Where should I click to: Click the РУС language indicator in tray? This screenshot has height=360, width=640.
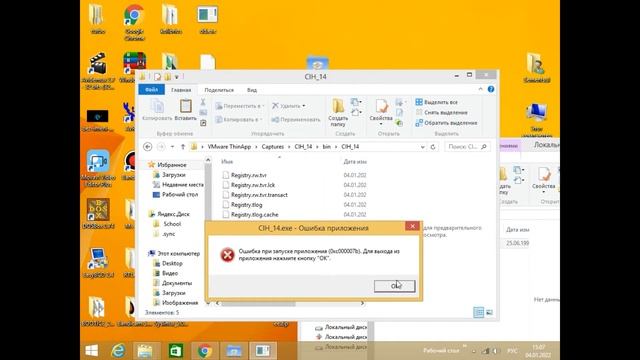(512, 351)
